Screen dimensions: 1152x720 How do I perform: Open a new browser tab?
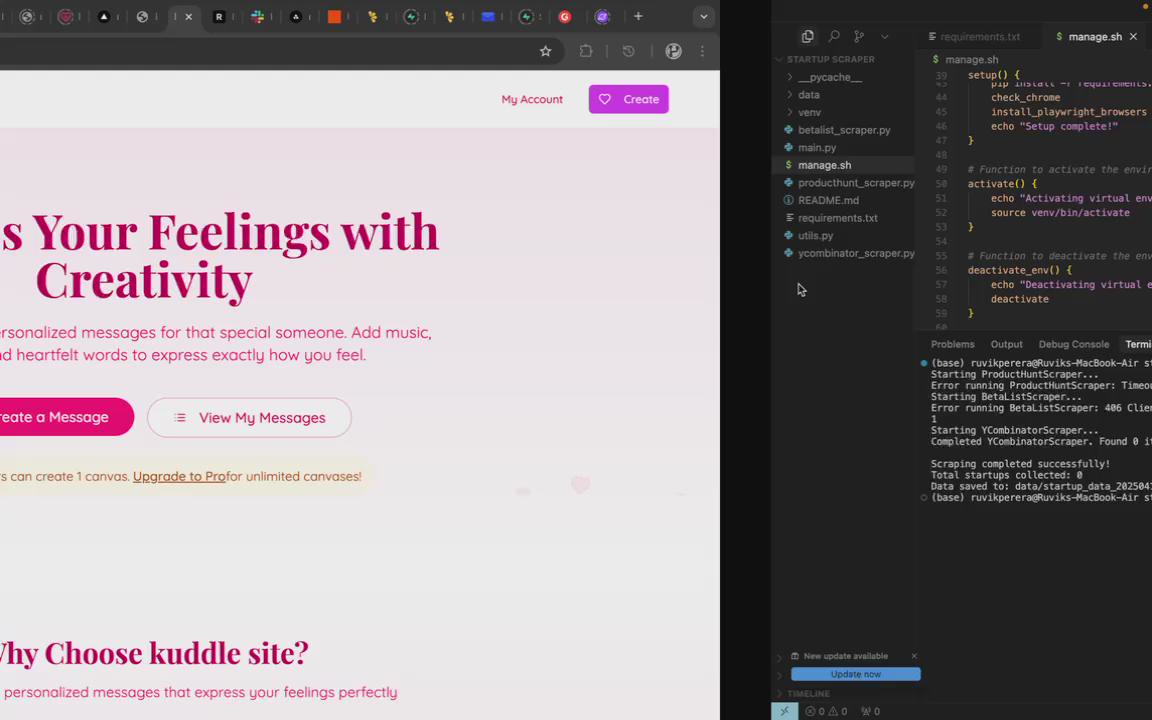[x=638, y=16]
